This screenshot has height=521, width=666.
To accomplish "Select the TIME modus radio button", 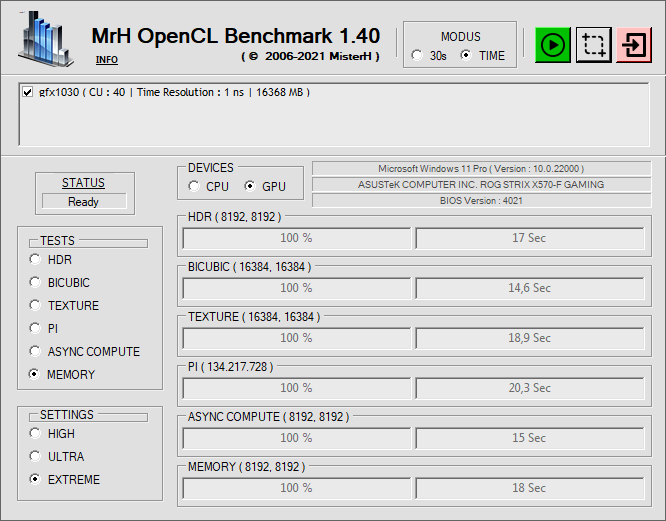I will point(466,55).
